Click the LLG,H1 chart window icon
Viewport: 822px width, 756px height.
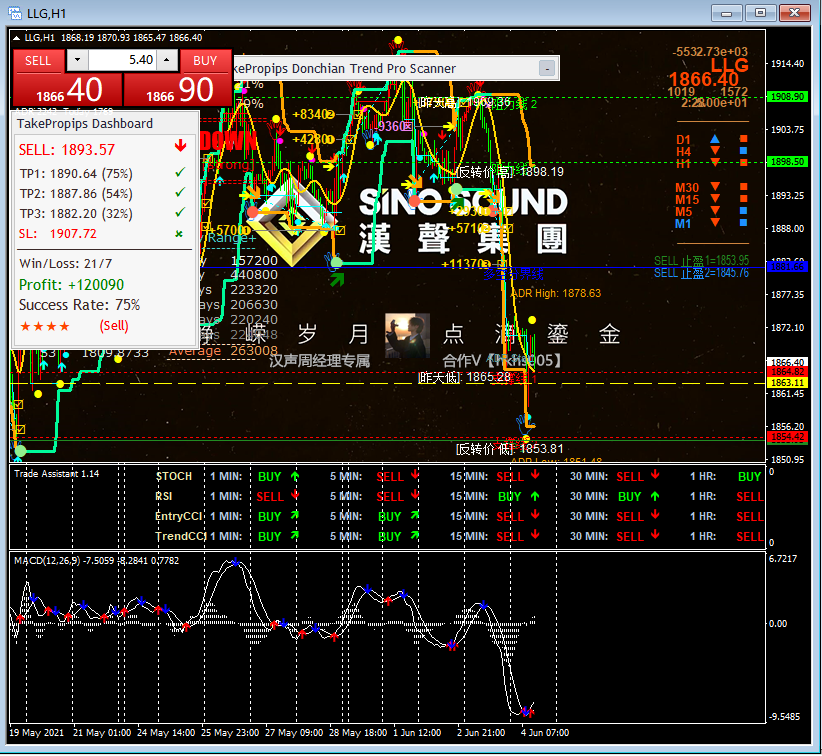(x=15, y=13)
